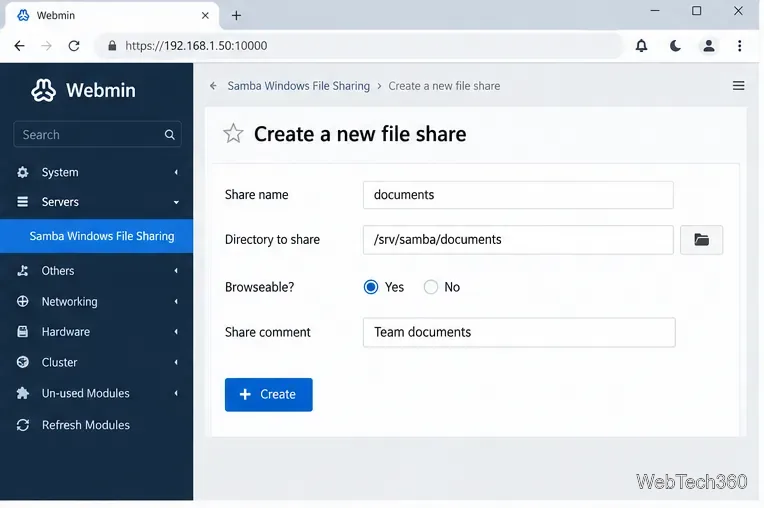Open the System sidebar category

96,172
